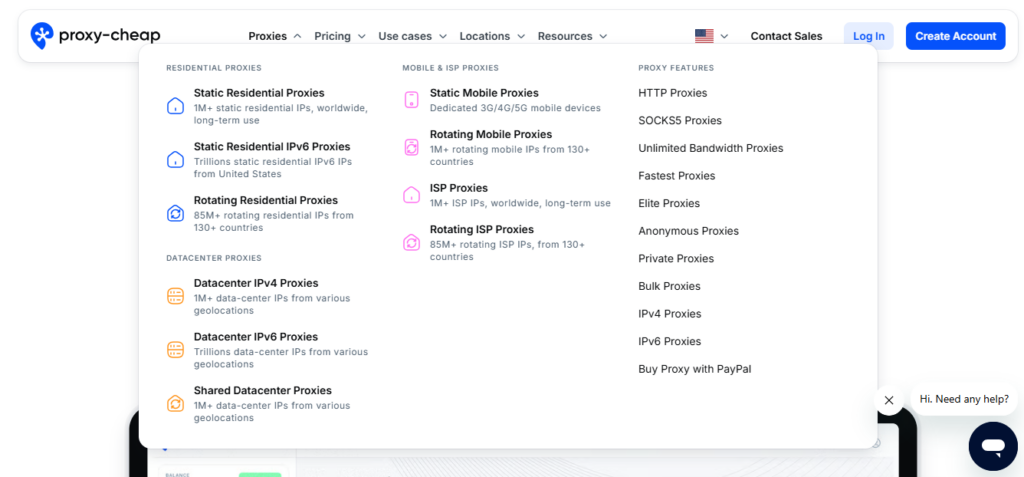Open the live chat bubble icon
This screenshot has height=477, width=1024.
992,445
